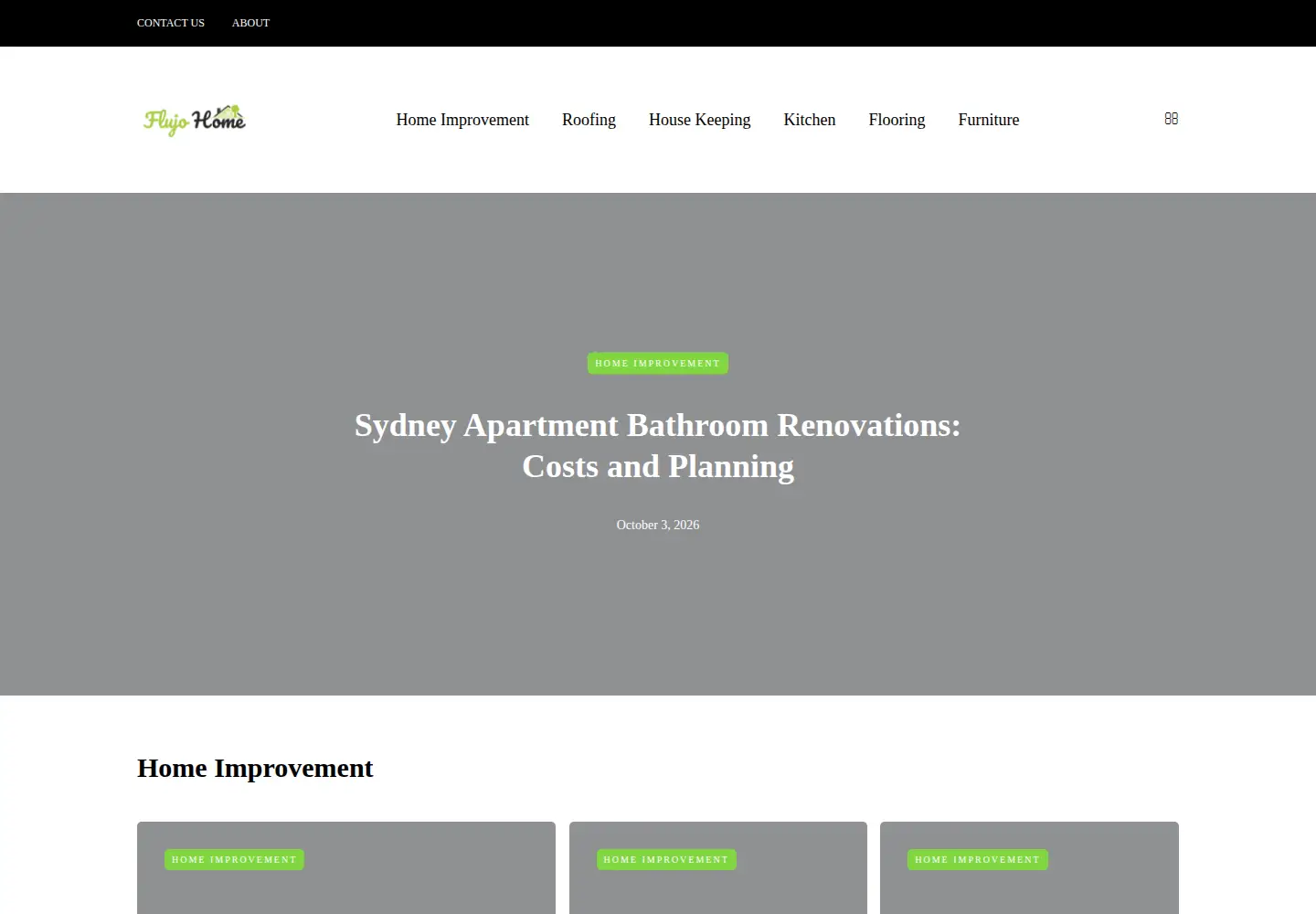Click Home Improvement badge on first card
This screenshot has width=1316, height=914.
point(234,859)
